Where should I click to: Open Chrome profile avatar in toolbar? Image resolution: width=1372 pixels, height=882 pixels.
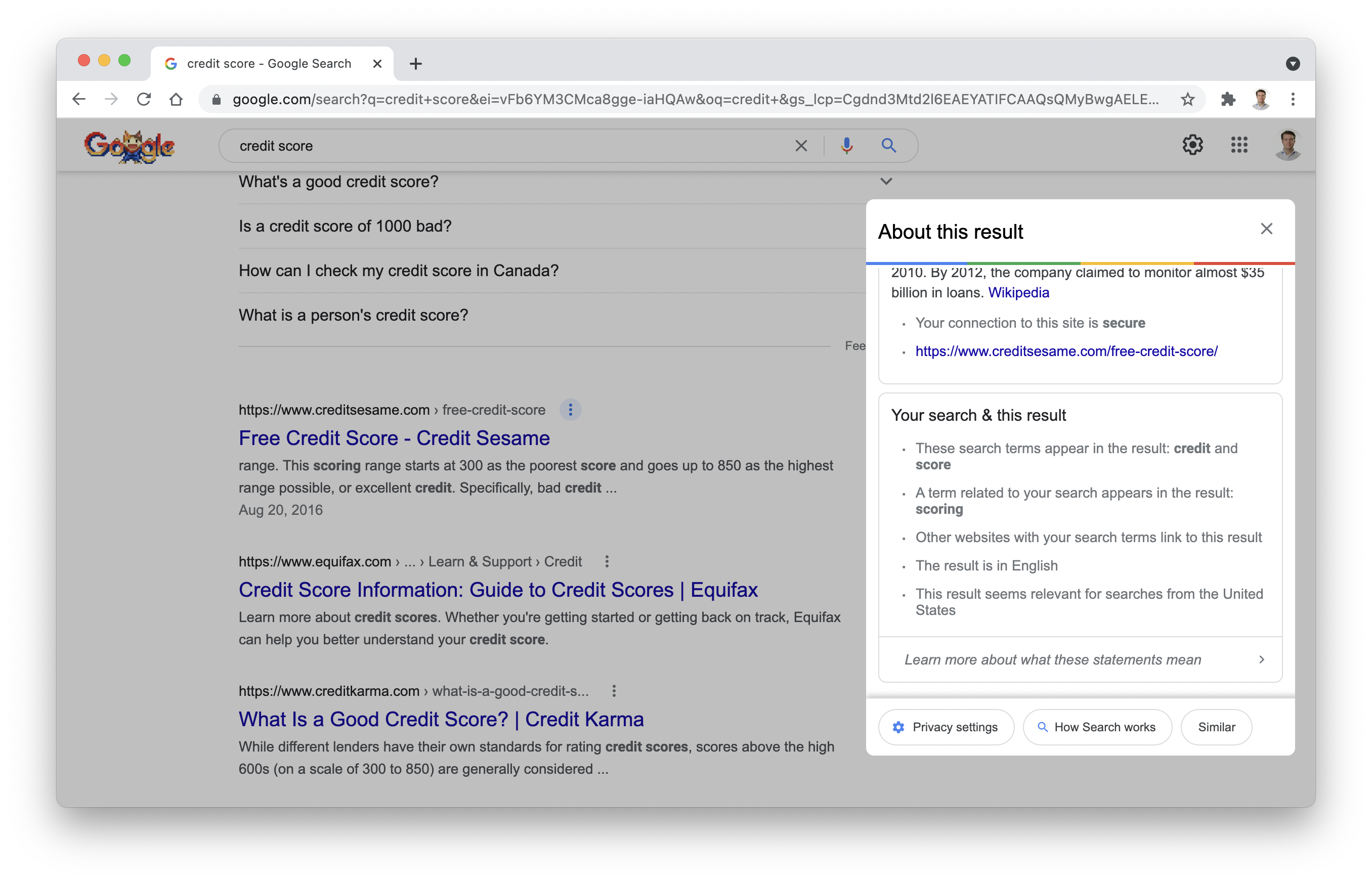1260,99
